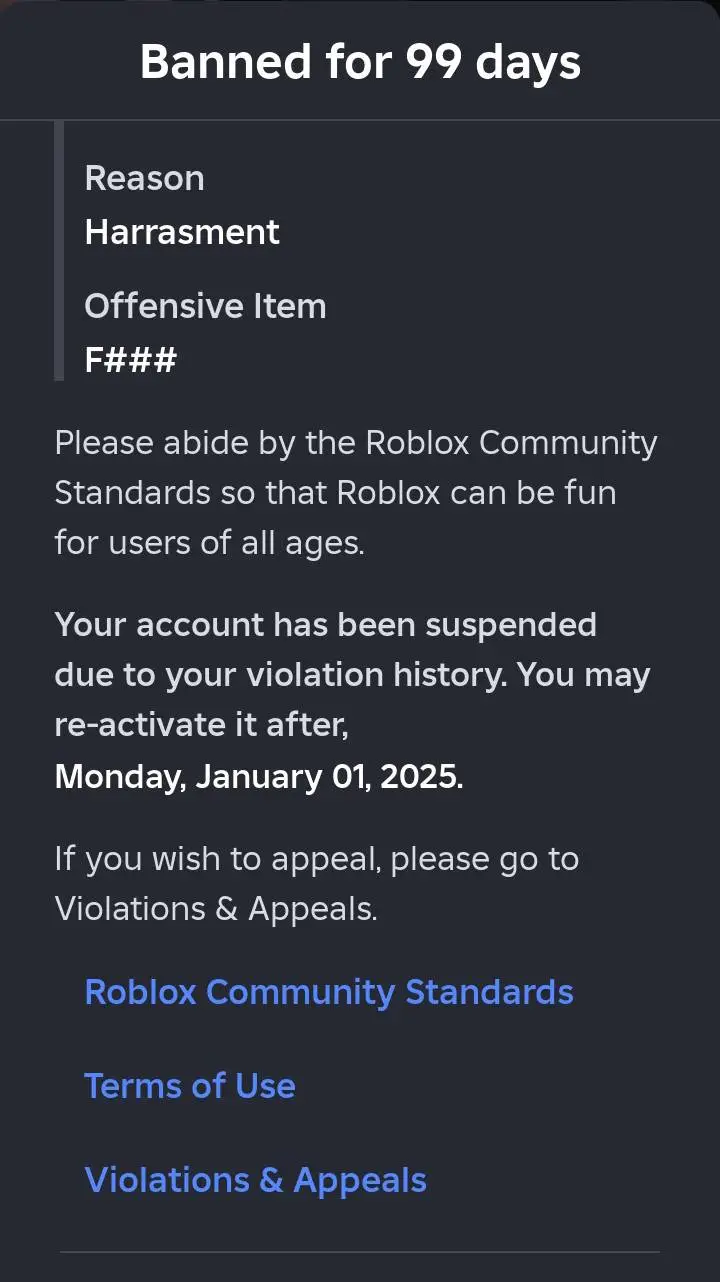Click the "Please abide by the Roblox" line
Screen dimensions: 720x1282
(x=356, y=443)
